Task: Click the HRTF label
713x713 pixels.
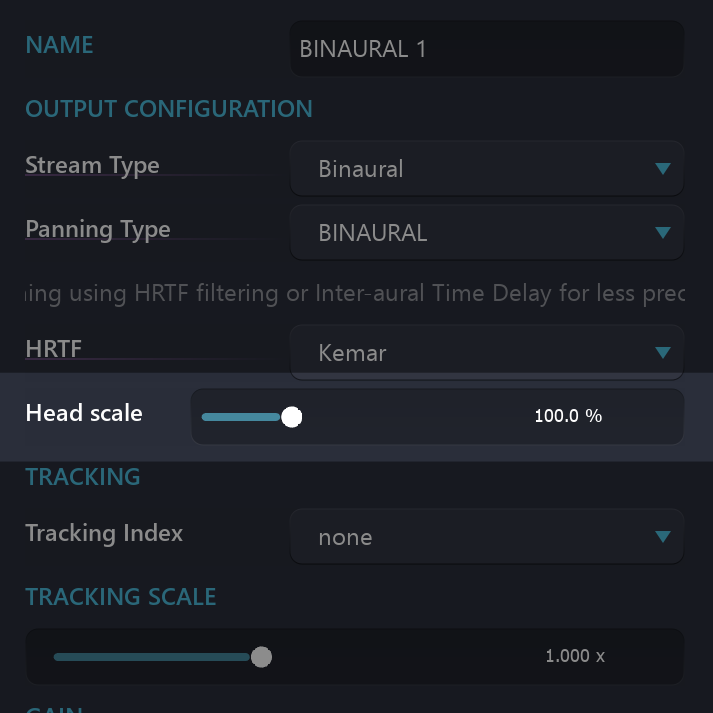Action: (53, 349)
